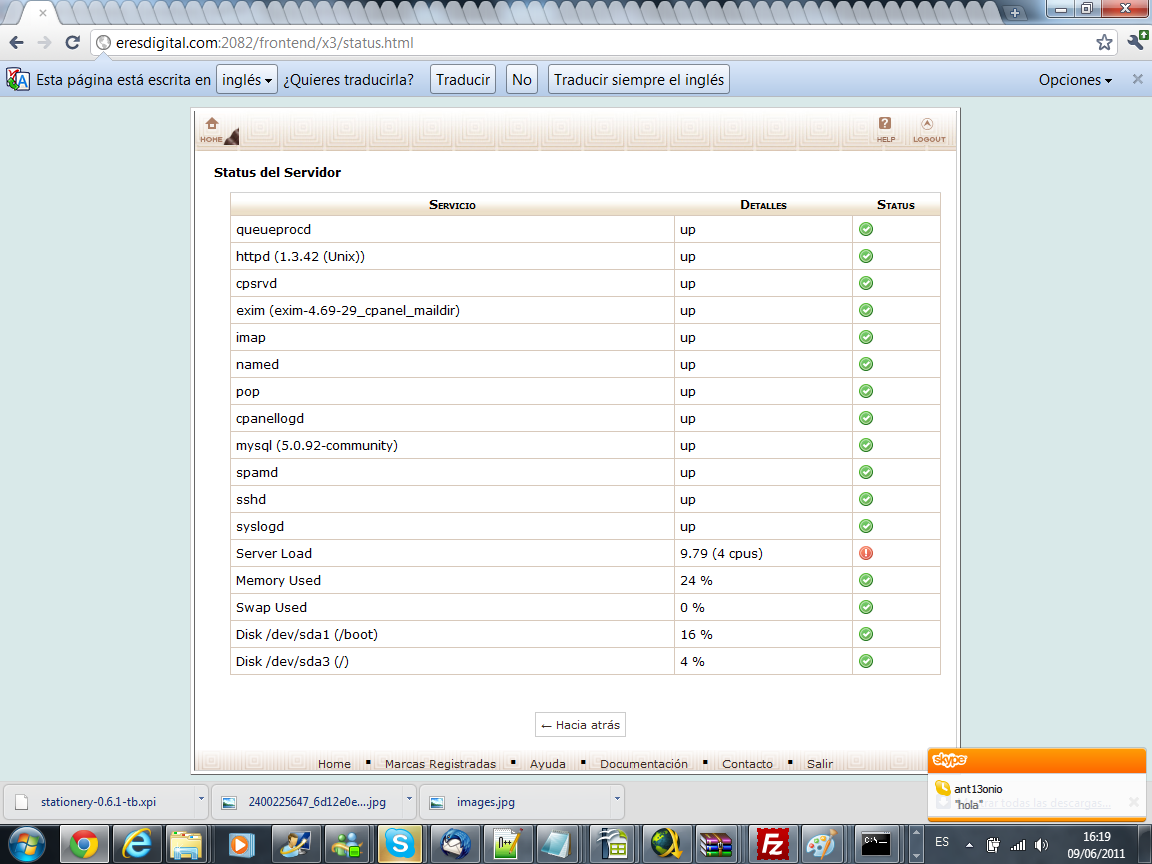Click the cPanel Home icon
1152x864 pixels.
(211, 129)
